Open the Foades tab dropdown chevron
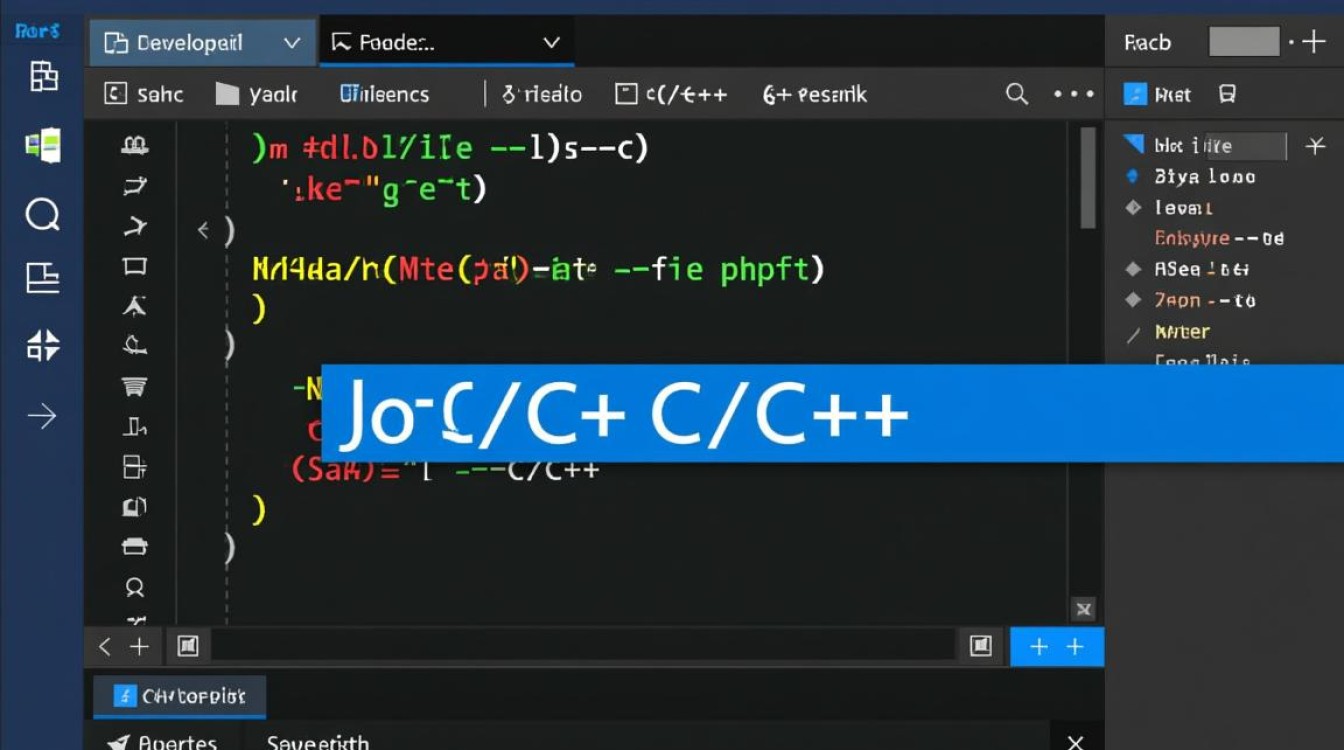Image resolution: width=1344 pixels, height=750 pixels. pos(551,43)
